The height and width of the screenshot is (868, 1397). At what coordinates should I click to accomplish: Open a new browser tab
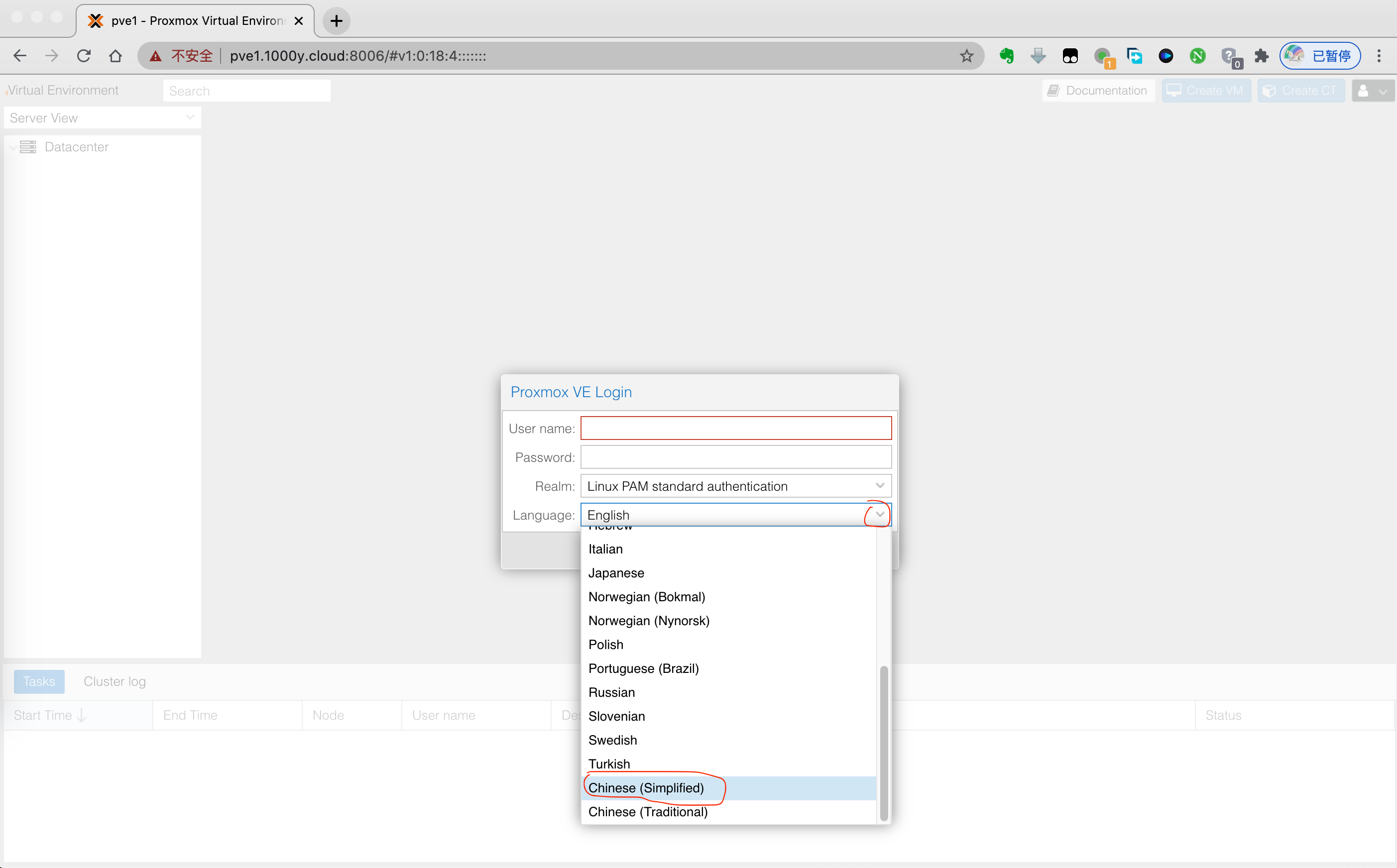coord(337,21)
